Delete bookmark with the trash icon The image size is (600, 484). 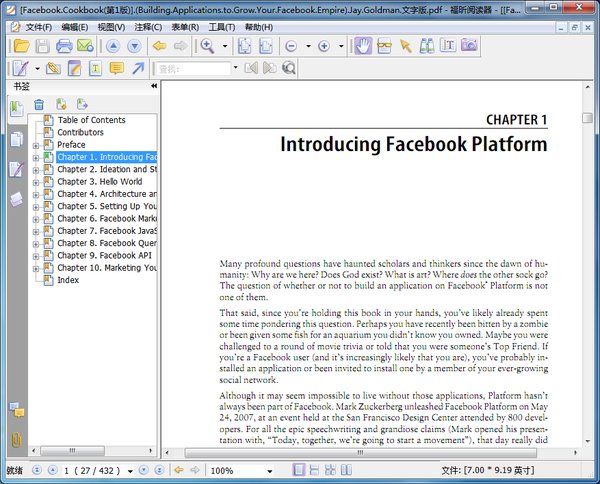click(x=39, y=104)
